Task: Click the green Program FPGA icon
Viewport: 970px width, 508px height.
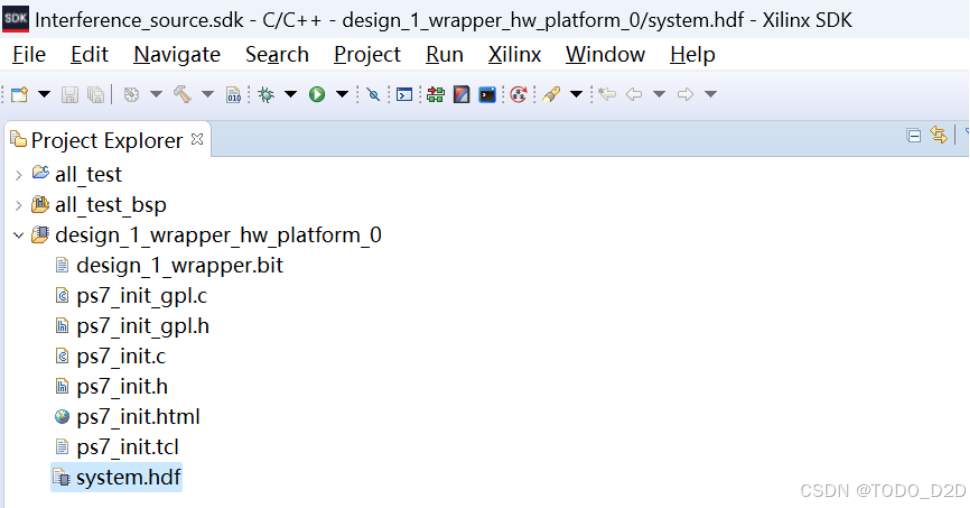Action: tap(436, 95)
